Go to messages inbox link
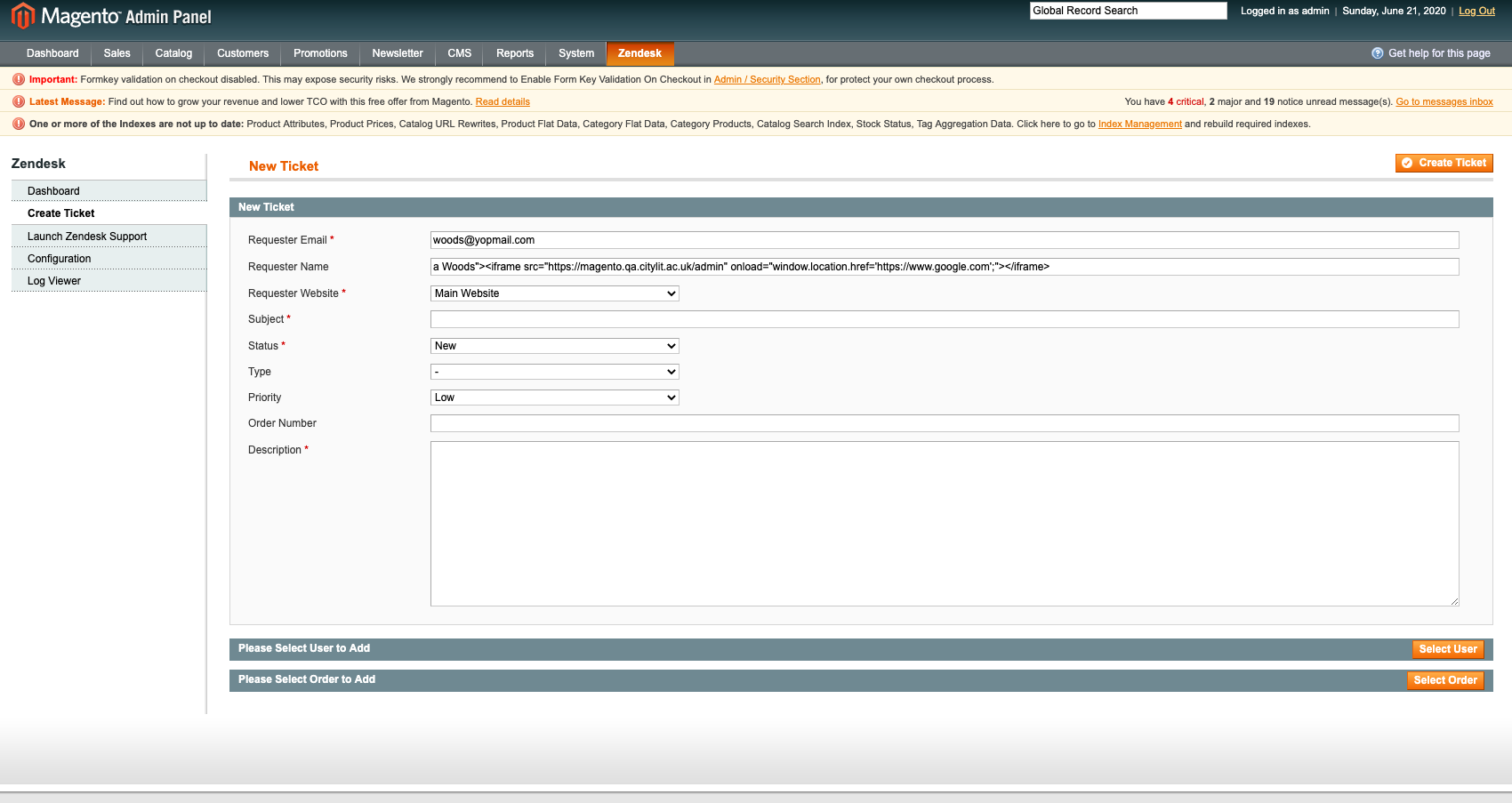The height and width of the screenshot is (803, 1512). click(x=1444, y=101)
